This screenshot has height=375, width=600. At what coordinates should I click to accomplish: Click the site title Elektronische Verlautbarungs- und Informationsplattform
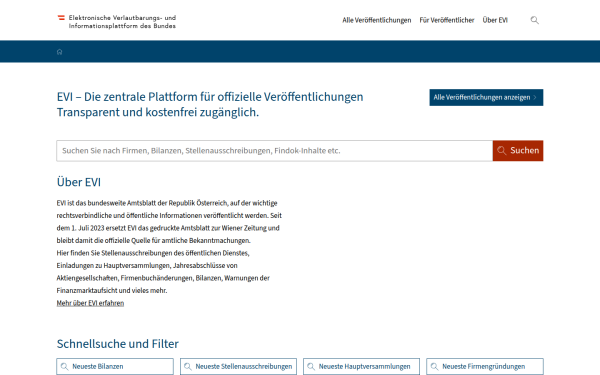click(122, 22)
